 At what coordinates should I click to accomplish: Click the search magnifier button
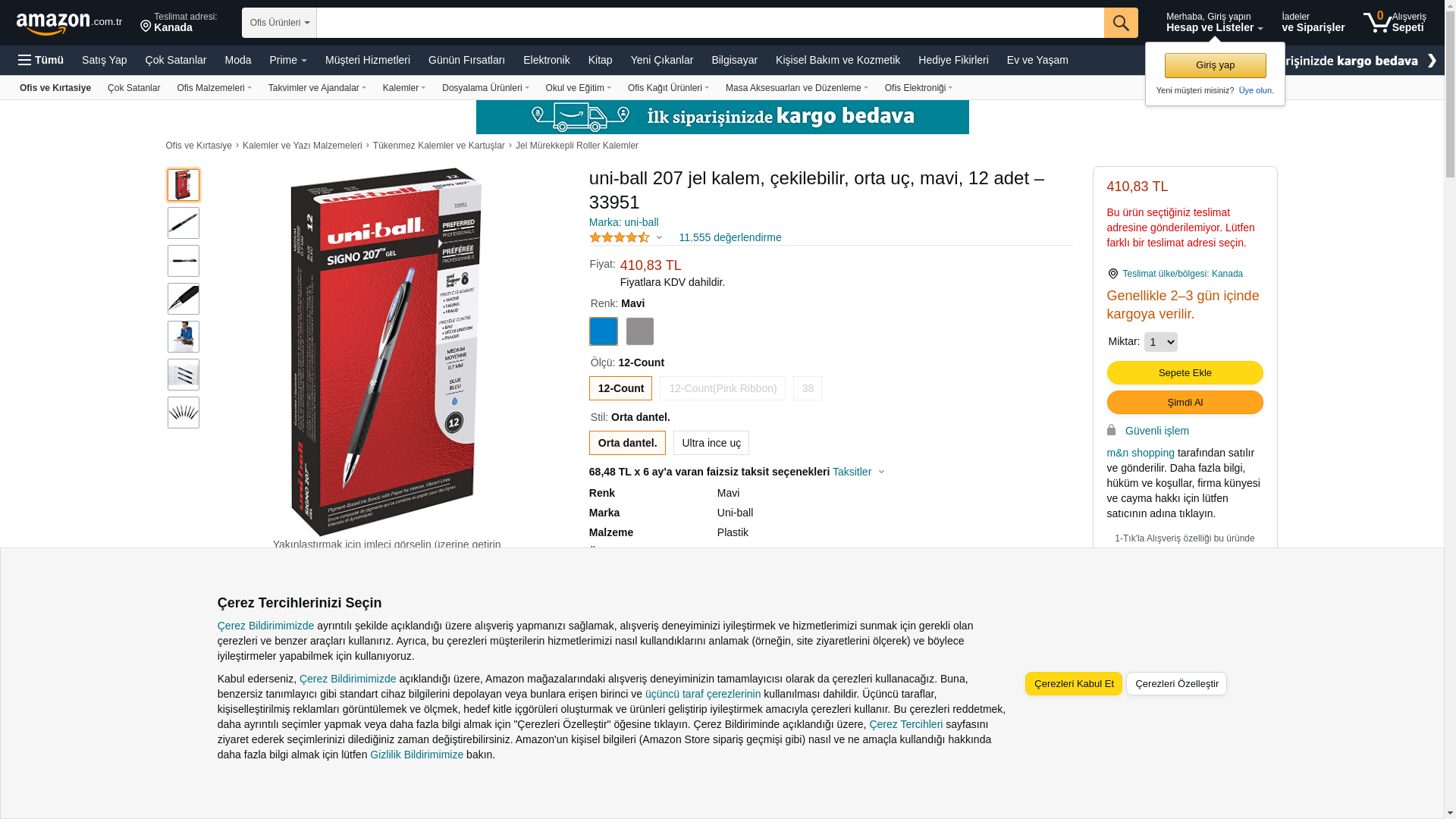click(x=1120, y=23)
